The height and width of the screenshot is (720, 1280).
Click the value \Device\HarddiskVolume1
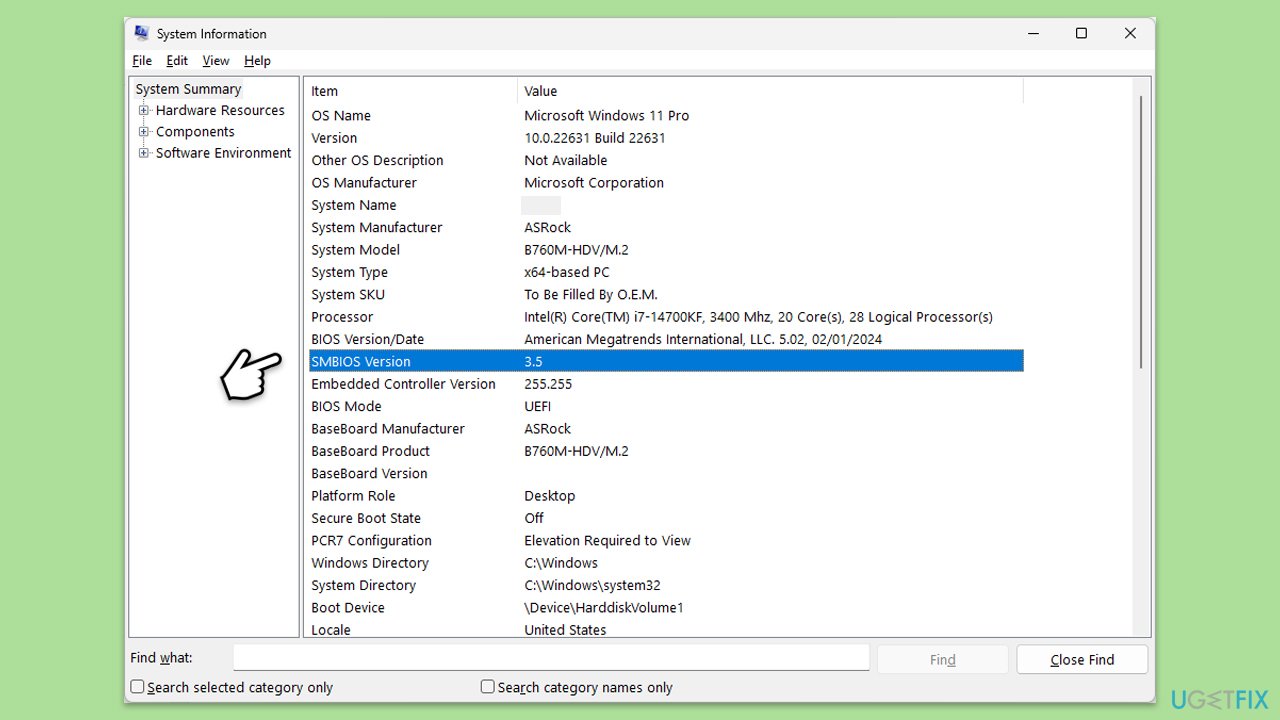(x=604, y=607)
